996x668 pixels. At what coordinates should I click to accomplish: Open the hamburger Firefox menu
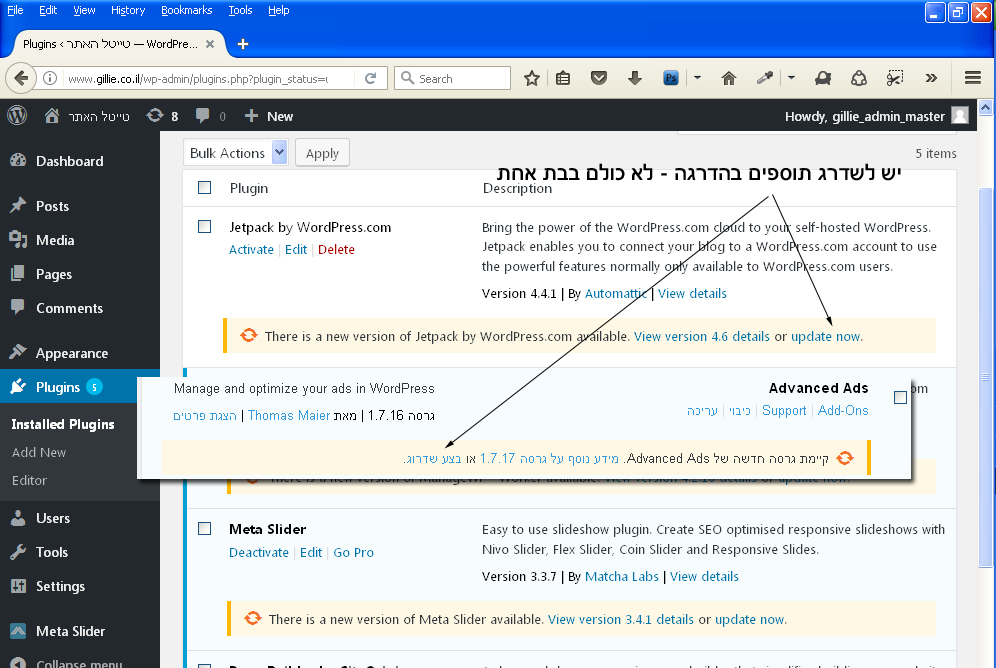[x=972, y=78]
